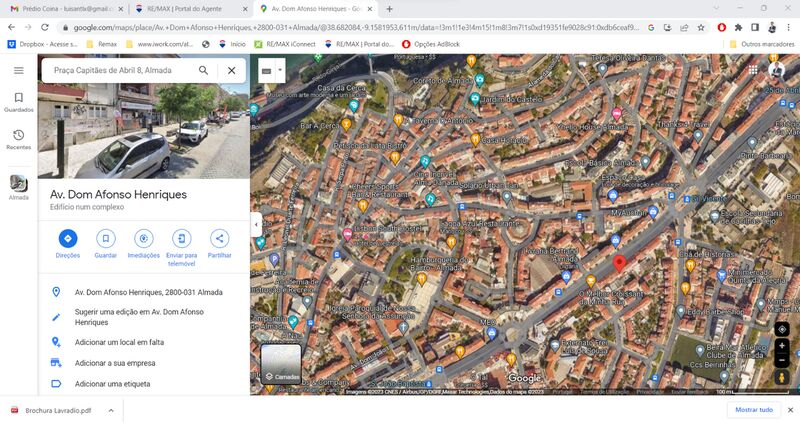Open the Camadas layers switcher
Image resolution: width=800 pixels, height=425 pixels.
click(x=281, y=364)
